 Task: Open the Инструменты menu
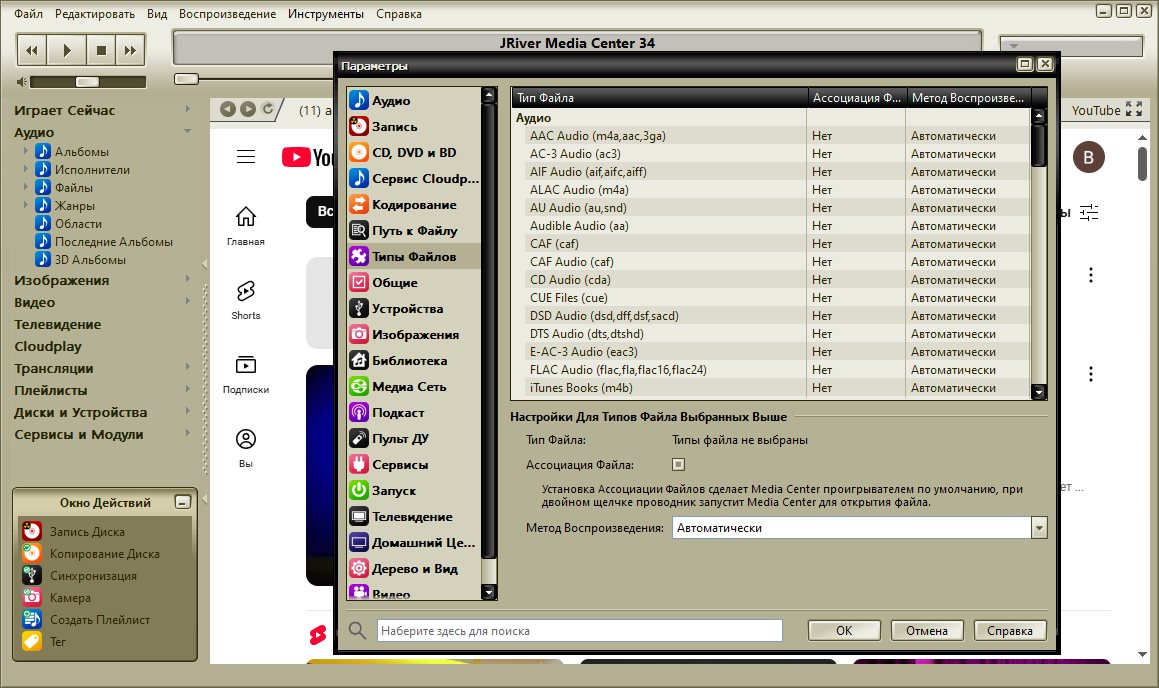pyautogui.click(x=325, y=14)
